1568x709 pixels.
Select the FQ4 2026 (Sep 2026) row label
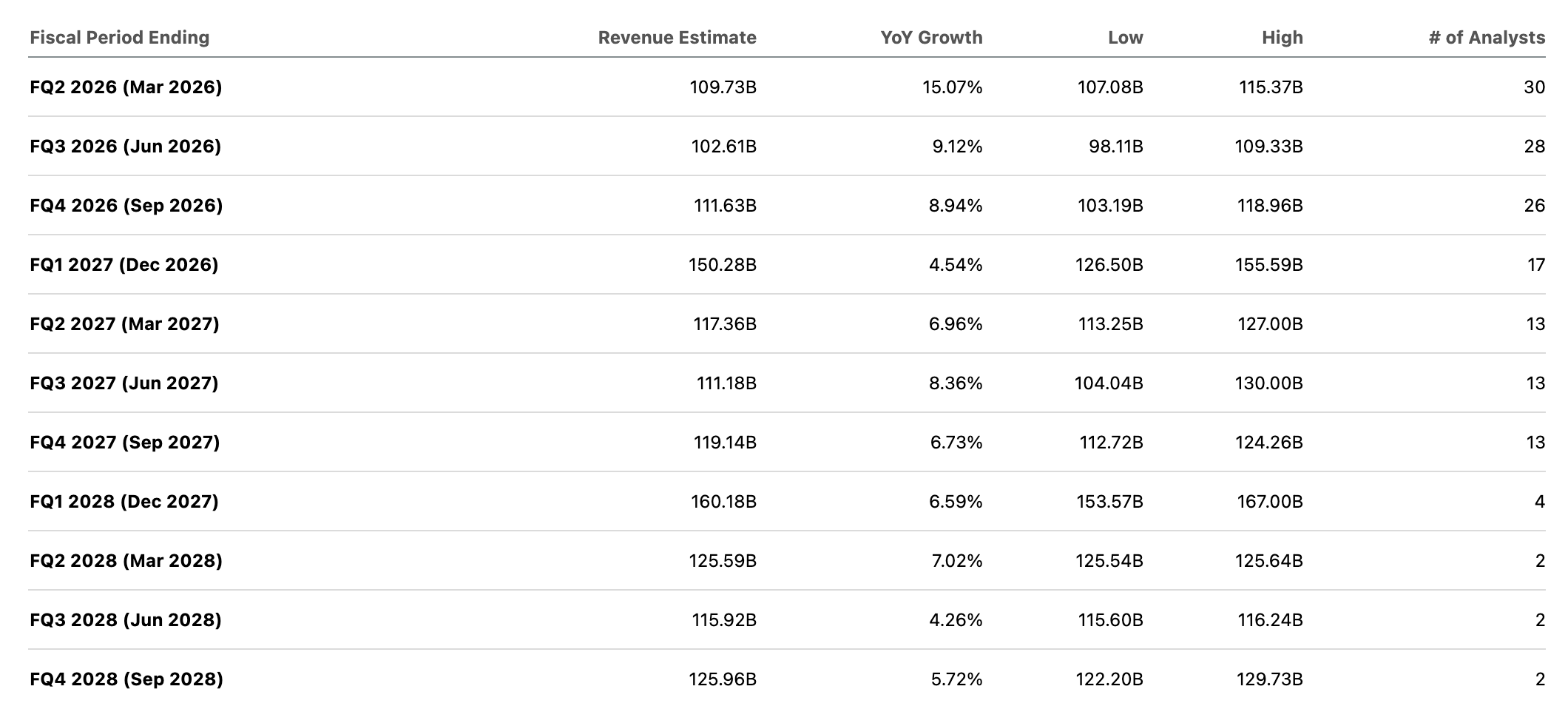coord(126,206)
